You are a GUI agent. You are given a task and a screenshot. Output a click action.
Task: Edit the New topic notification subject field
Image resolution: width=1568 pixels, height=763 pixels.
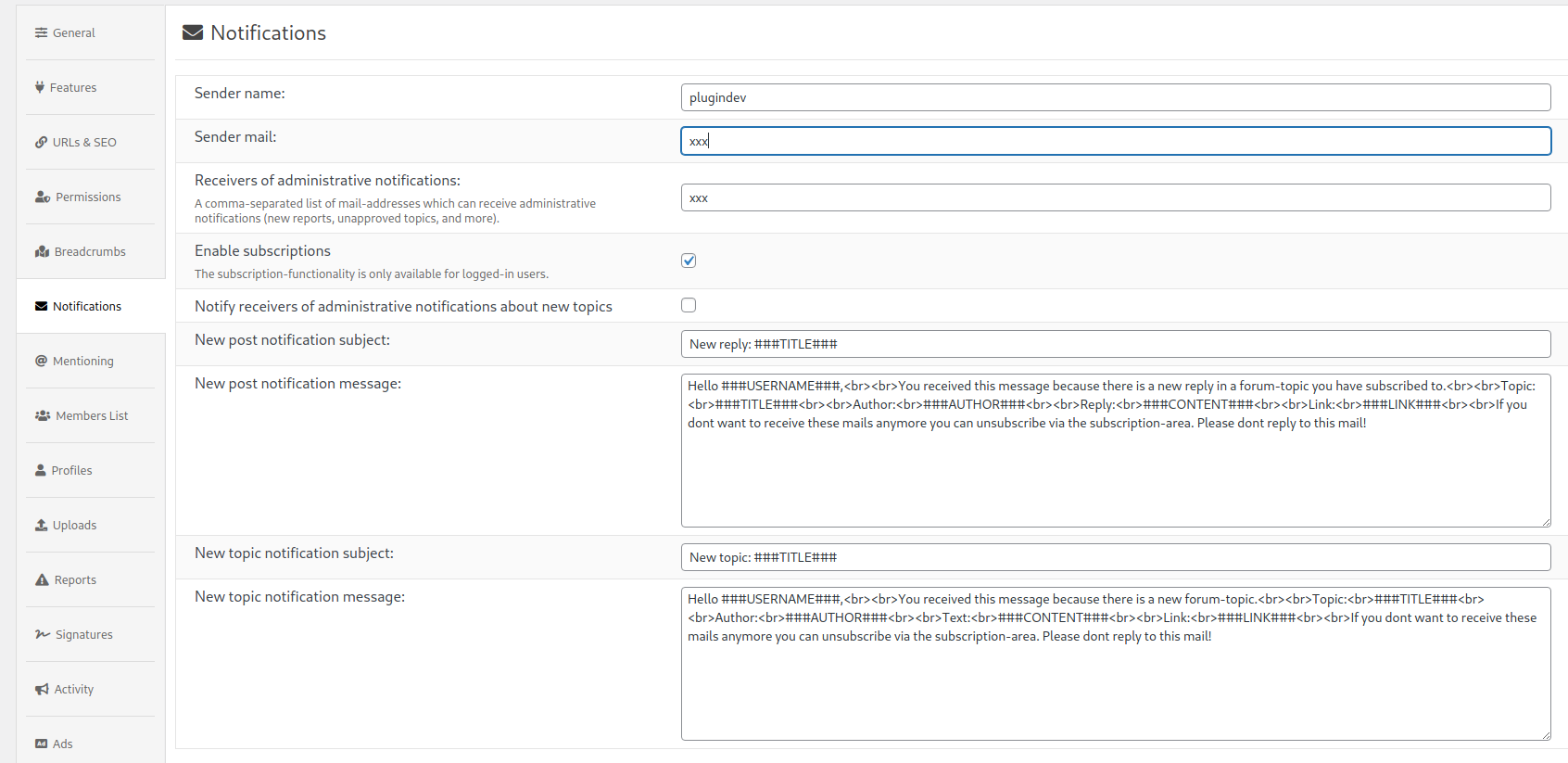point(1116,557)
